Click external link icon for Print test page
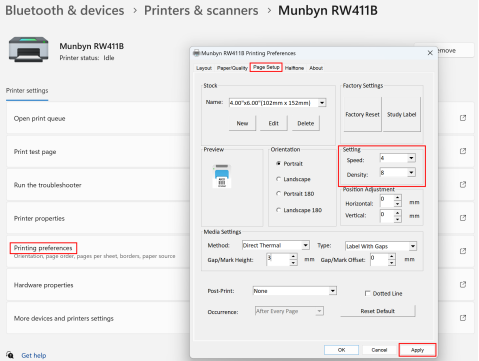 click(463, 151)
